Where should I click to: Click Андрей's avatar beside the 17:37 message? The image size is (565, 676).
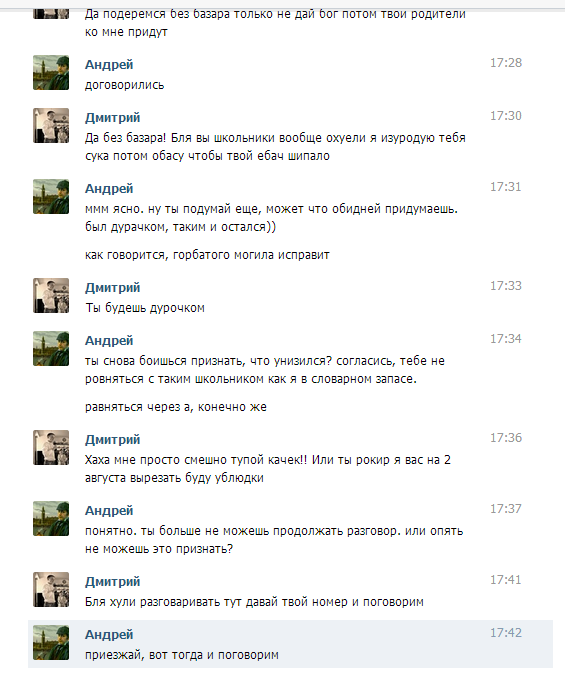click(51, 518)
